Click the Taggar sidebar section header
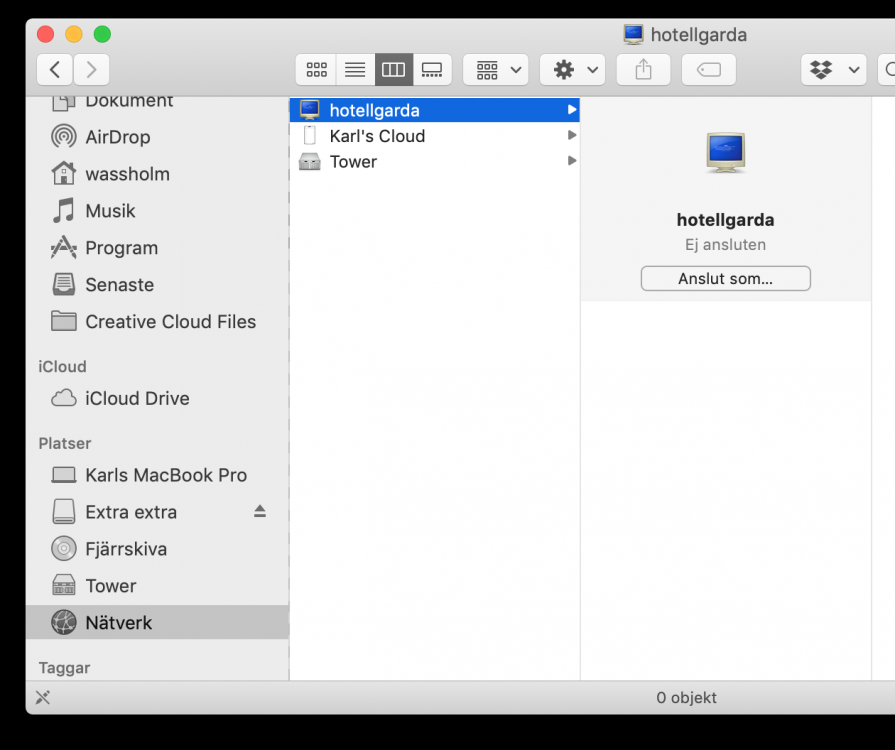The height and width of the screenshot is (750, 895). coord(64,668)
